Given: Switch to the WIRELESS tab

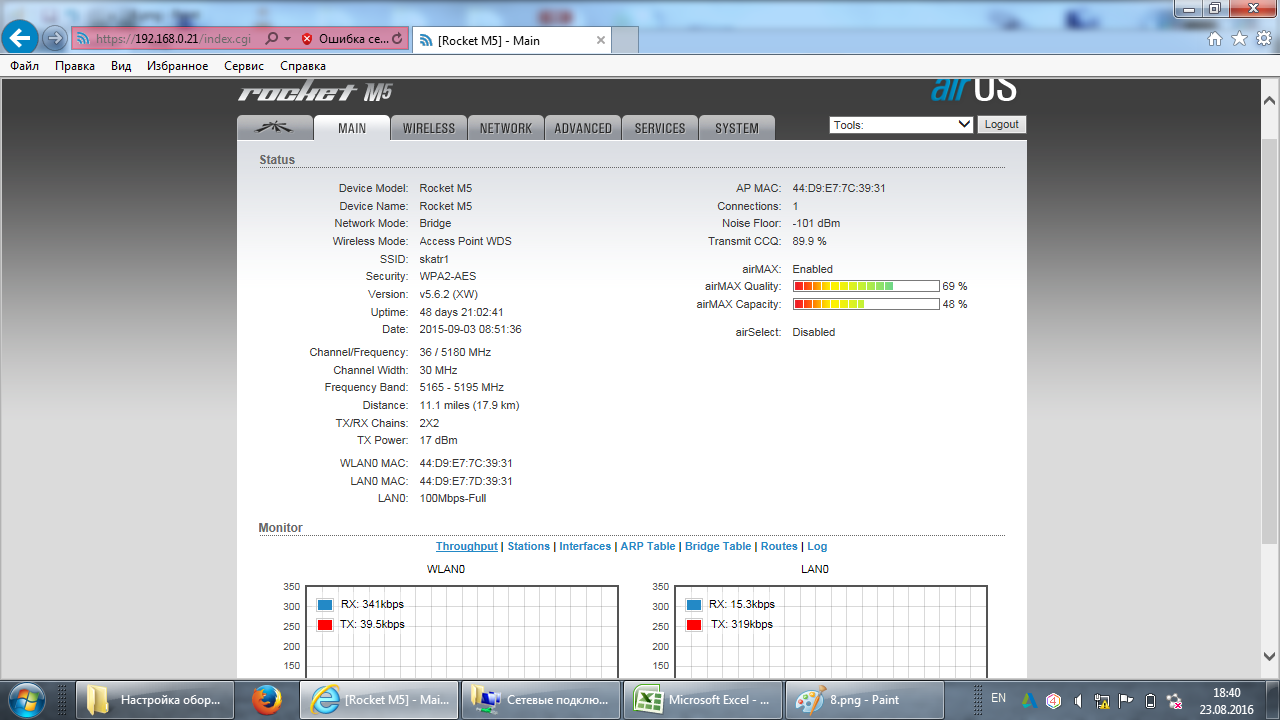Looking at the screenshot, I should (x=429, y=128).
